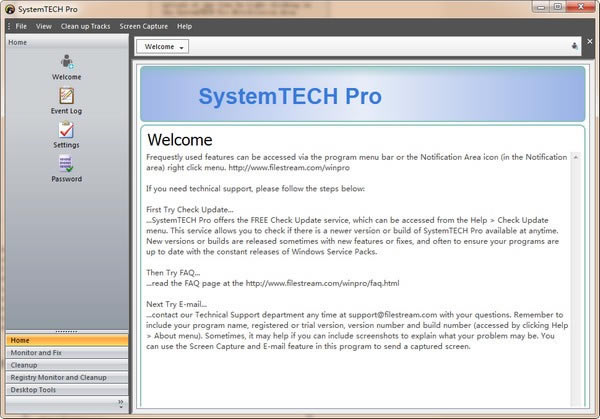600x419 pixels.
Task: Click the Home header label in sidebar
Action: click(18, 42)
